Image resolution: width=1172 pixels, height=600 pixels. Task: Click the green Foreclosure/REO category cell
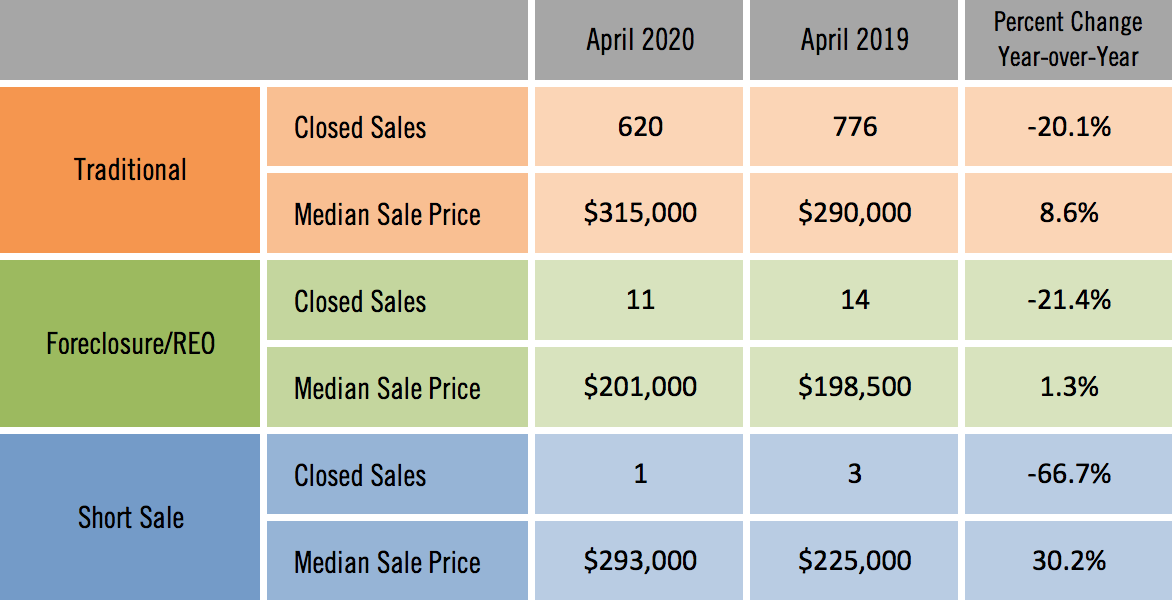click(130, 344)
